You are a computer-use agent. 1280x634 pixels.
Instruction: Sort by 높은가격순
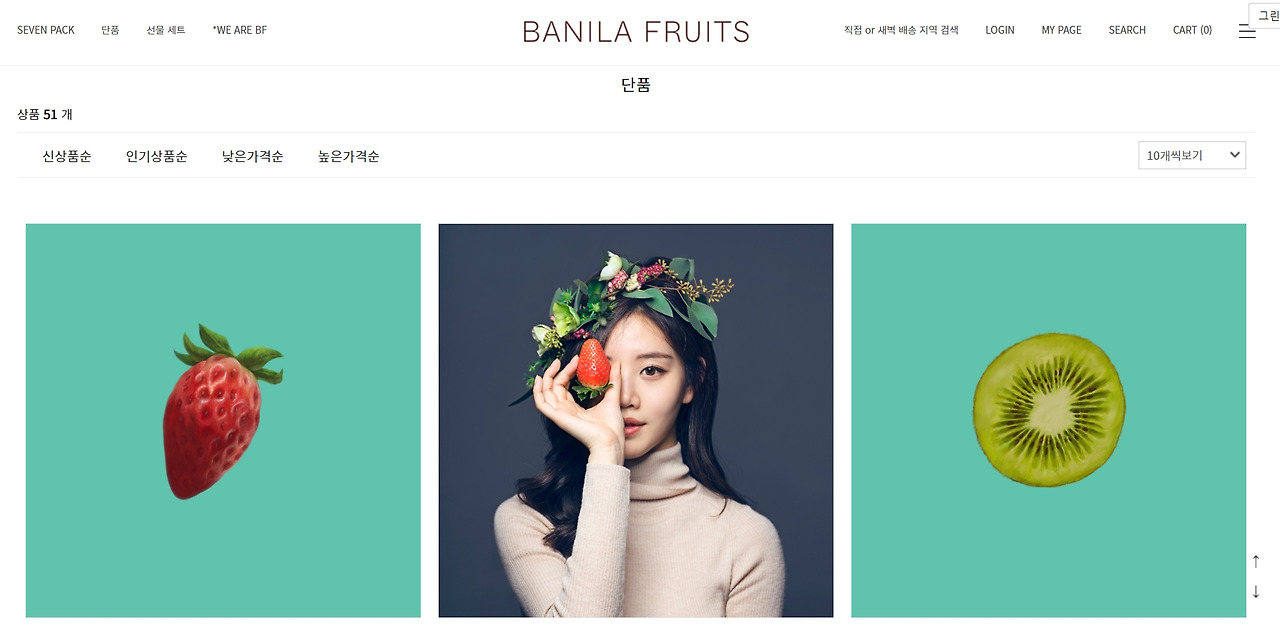(349, 156)
